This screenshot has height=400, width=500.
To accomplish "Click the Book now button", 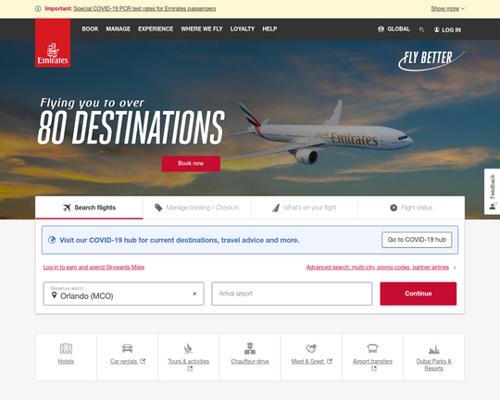I will pyautogui.click(x=191, y=163).
